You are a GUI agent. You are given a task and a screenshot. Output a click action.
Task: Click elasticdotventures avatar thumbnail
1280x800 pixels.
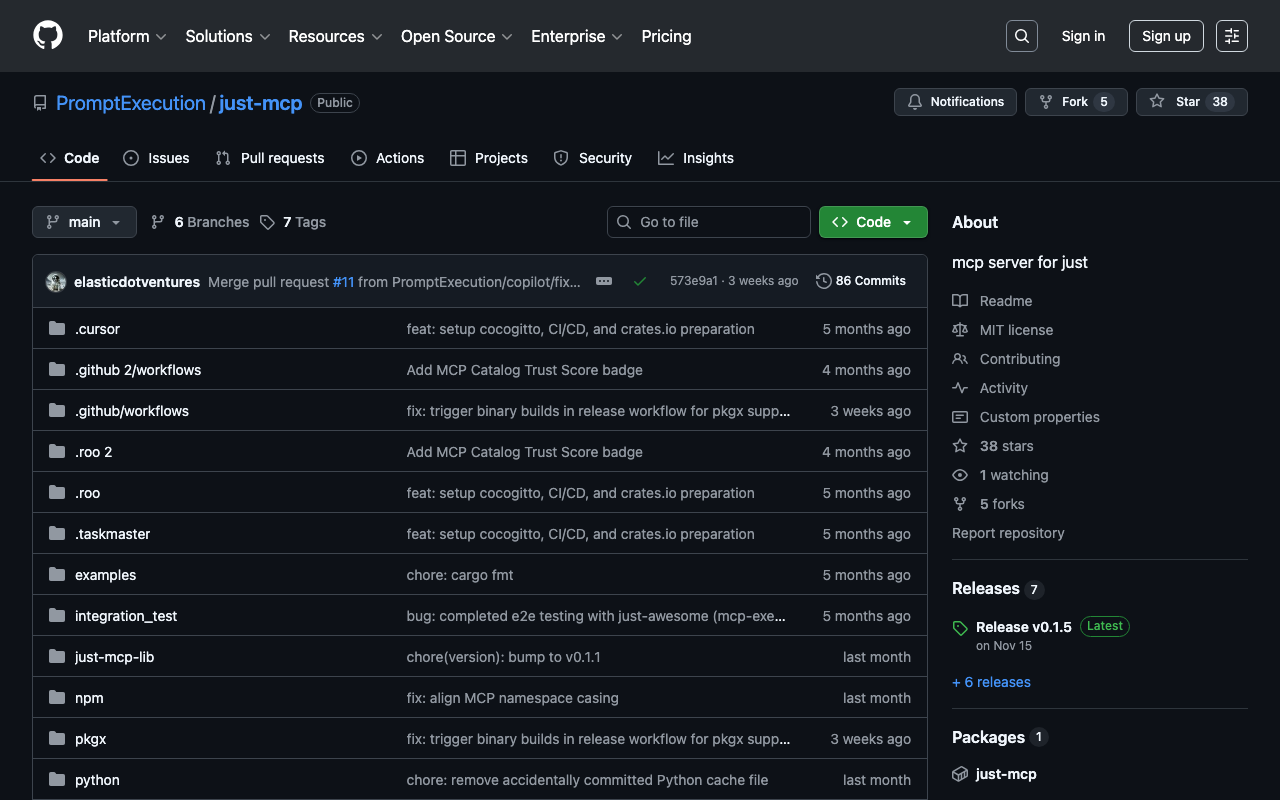click(56, 282)
